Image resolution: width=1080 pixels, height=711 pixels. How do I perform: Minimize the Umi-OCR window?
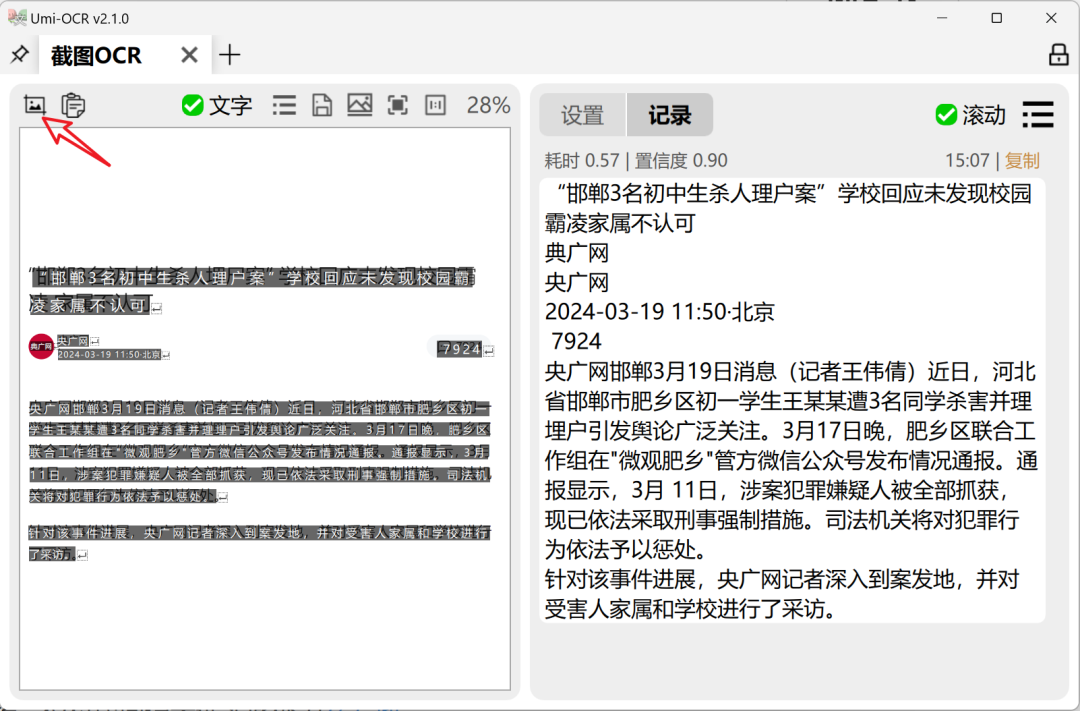(942, 18)
